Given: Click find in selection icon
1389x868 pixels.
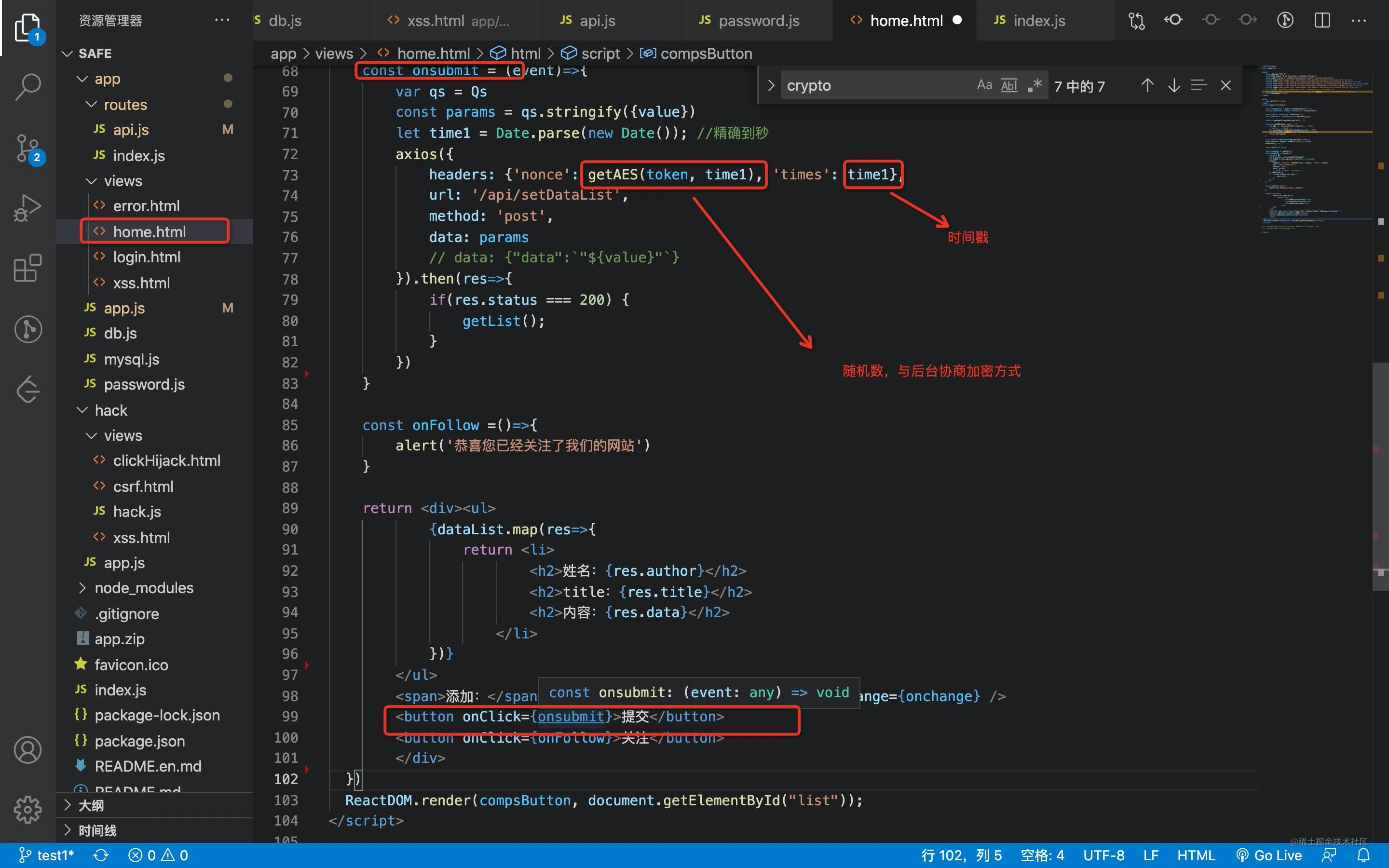Looking at the screenshot, I should tap(1199, 85).
